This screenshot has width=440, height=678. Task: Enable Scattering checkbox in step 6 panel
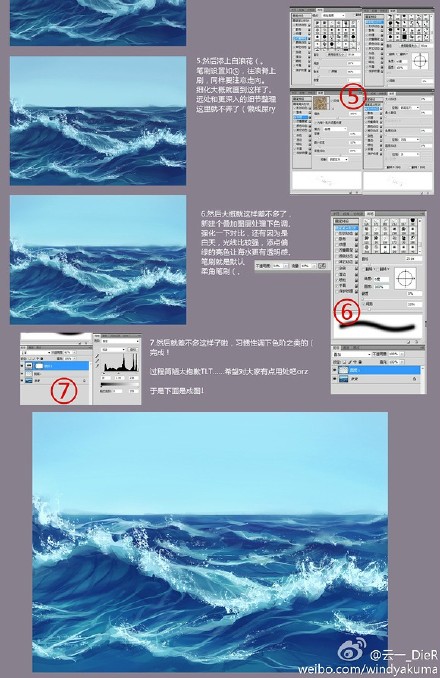[x=337, y=239]
